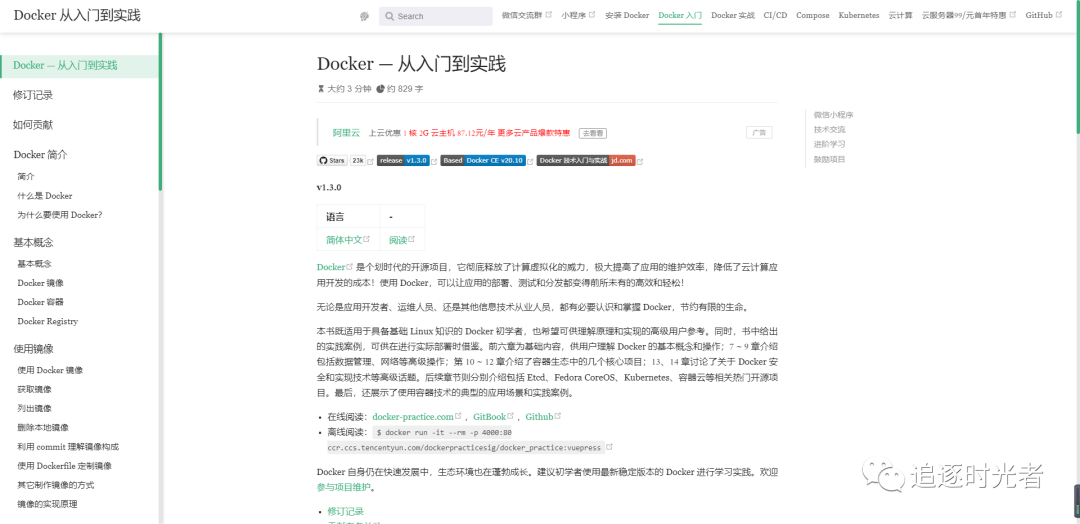Open the Docker 入门 nav tab
Viewport: 1080px width, 524px height.
[x=680, y=15]
